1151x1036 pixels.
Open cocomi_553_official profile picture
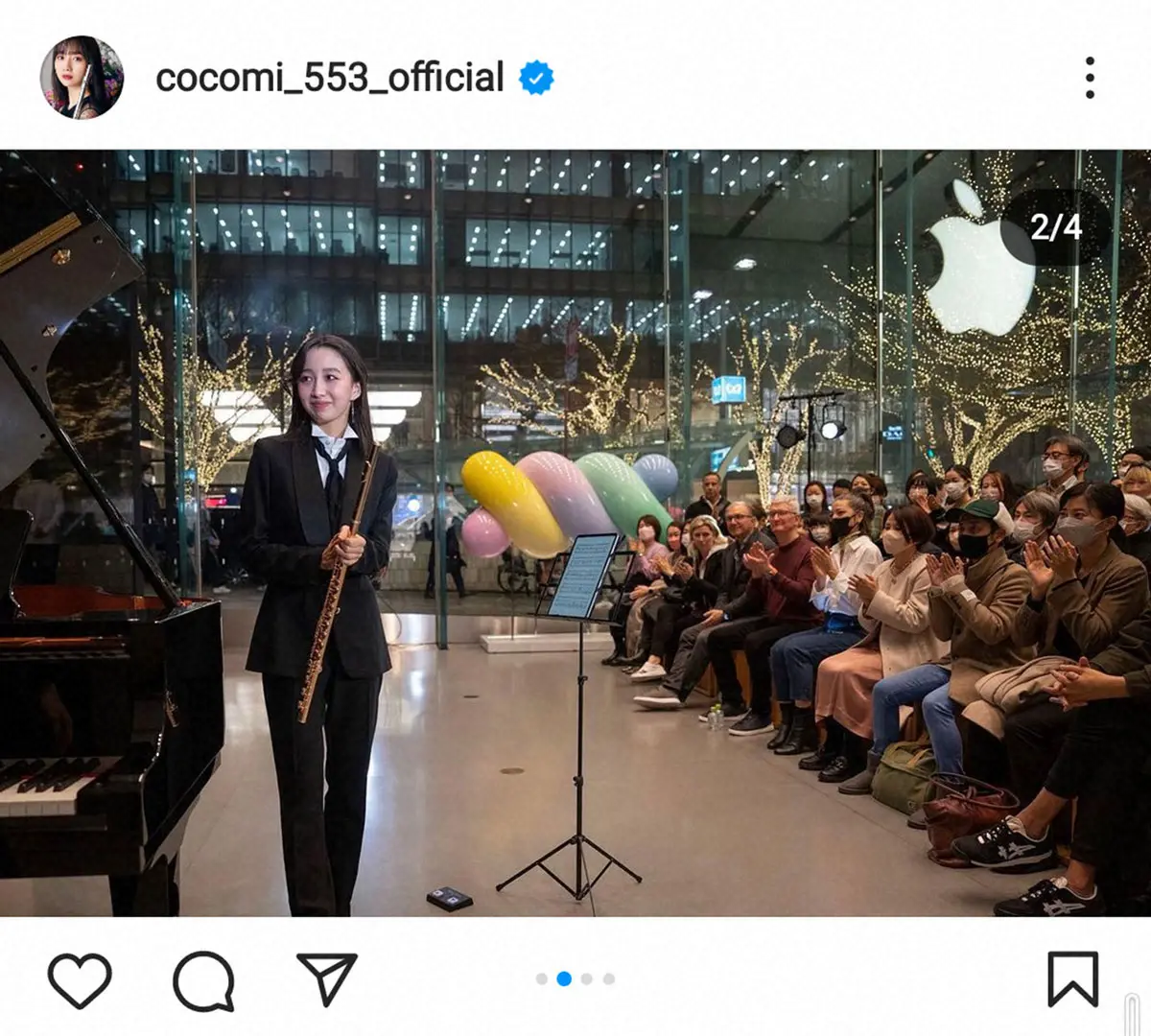pos(82,78)
